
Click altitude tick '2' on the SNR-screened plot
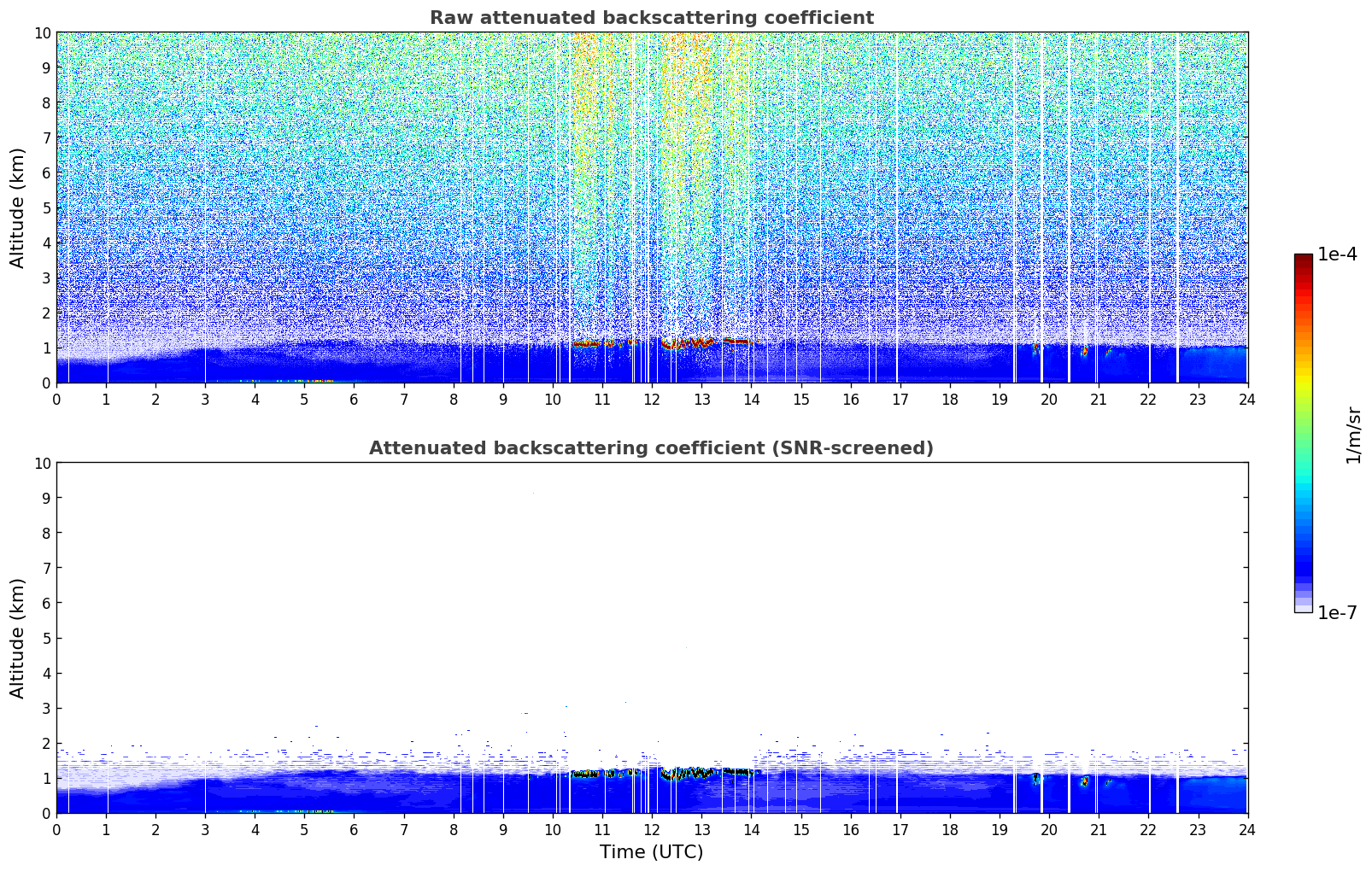tap(46, 743)
